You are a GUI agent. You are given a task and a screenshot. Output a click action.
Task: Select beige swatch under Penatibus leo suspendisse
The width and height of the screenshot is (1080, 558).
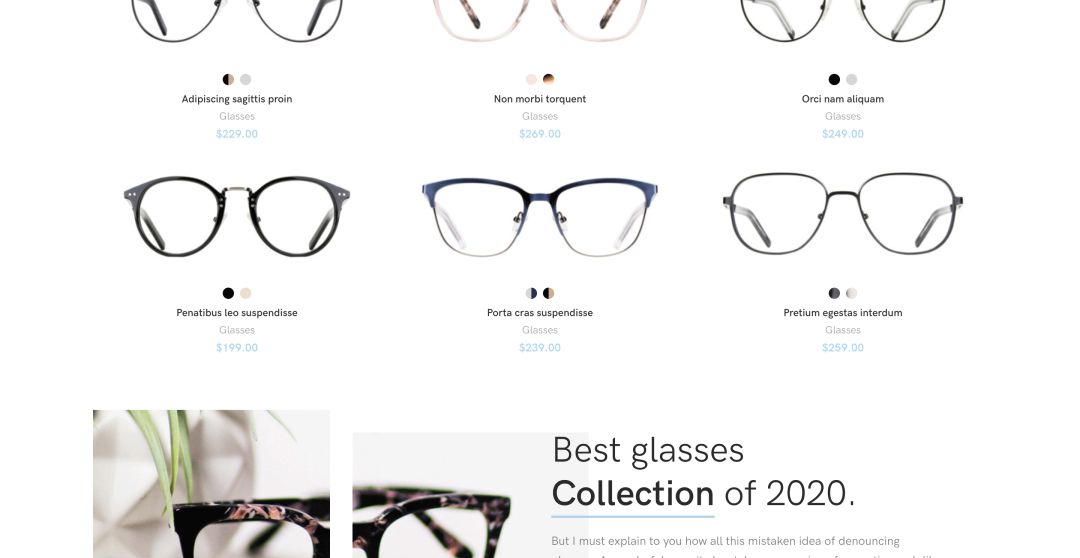point(245,293)
